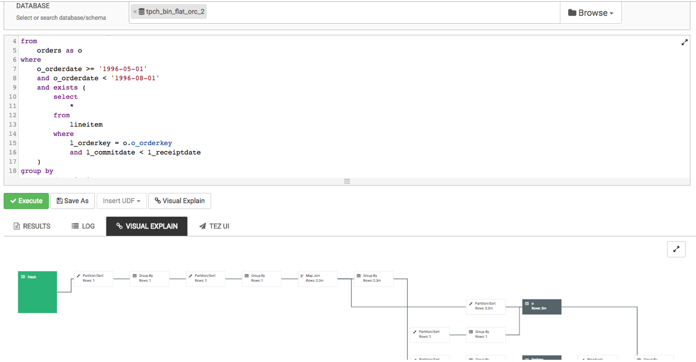Click the dark table scan node
Screen dimensions: 696x362
542,307
